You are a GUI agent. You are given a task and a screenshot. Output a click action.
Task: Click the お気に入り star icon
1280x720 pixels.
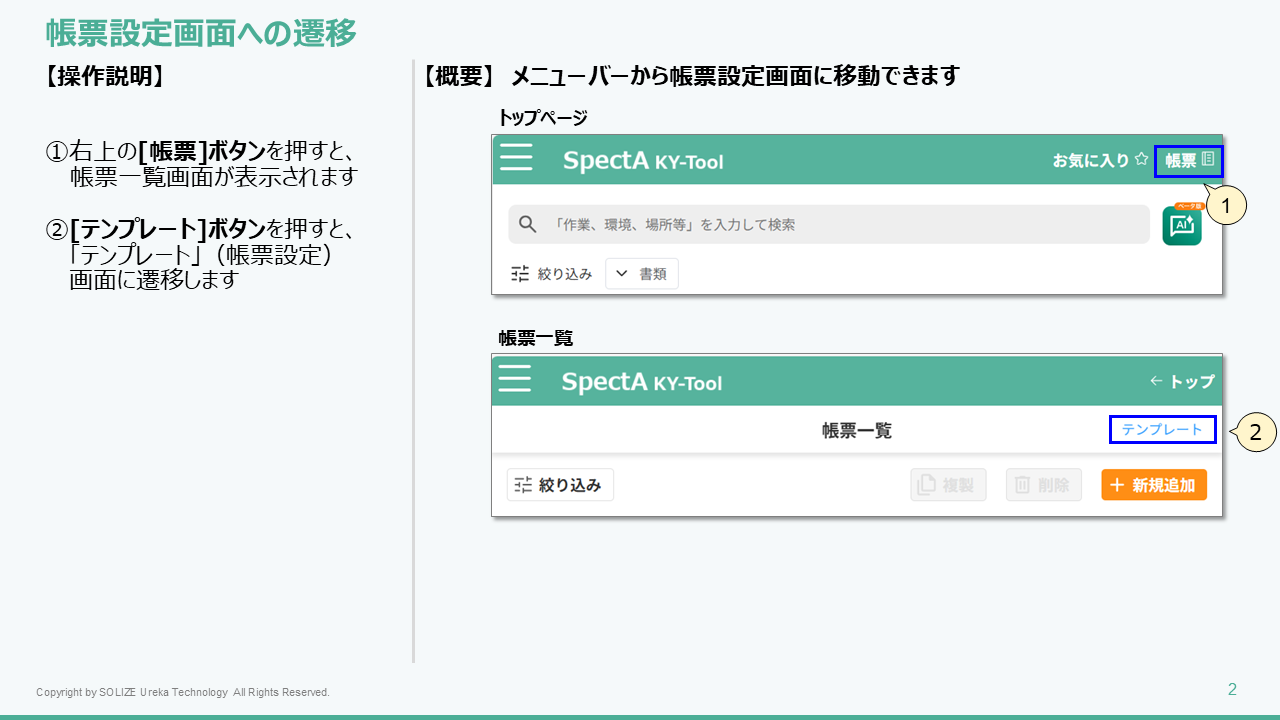(1141, 159)
